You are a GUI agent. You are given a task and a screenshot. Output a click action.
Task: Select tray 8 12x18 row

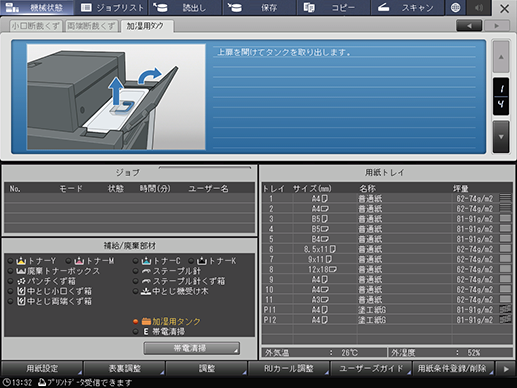(x=387, y=269)
